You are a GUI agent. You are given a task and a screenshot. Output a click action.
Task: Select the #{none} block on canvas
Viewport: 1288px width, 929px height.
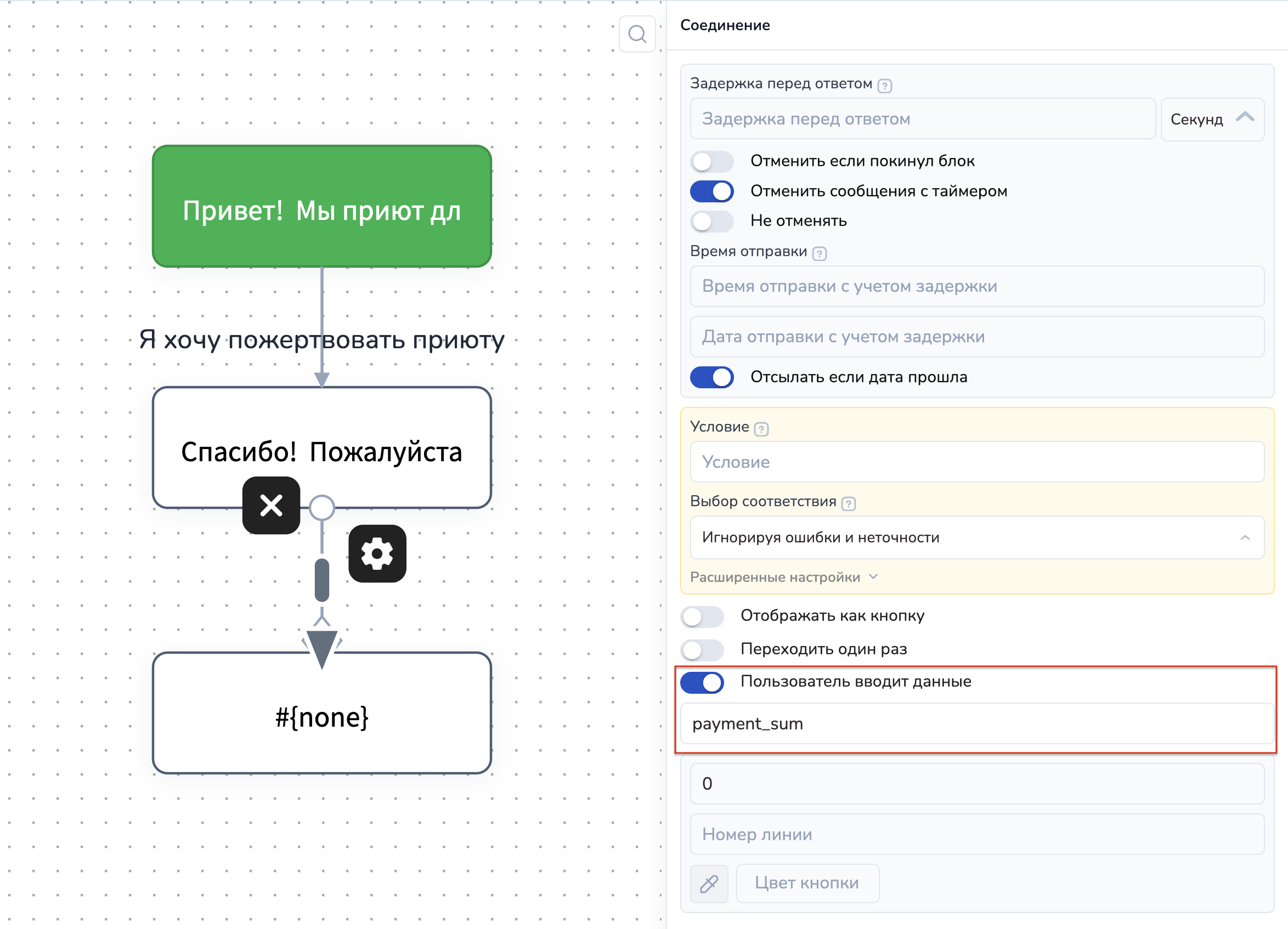[x=321, y=716]
